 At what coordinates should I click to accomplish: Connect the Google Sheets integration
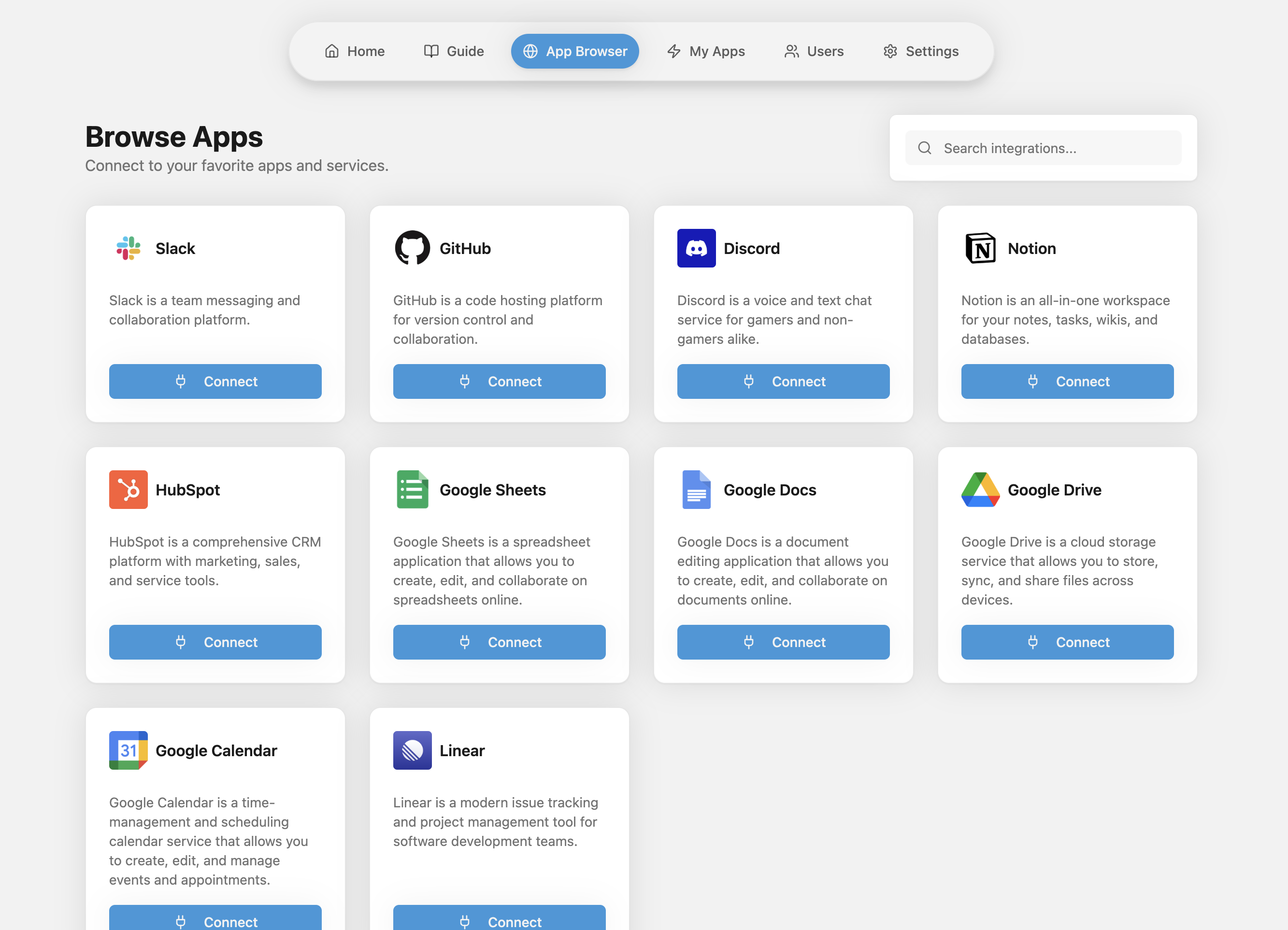[499, 642]
